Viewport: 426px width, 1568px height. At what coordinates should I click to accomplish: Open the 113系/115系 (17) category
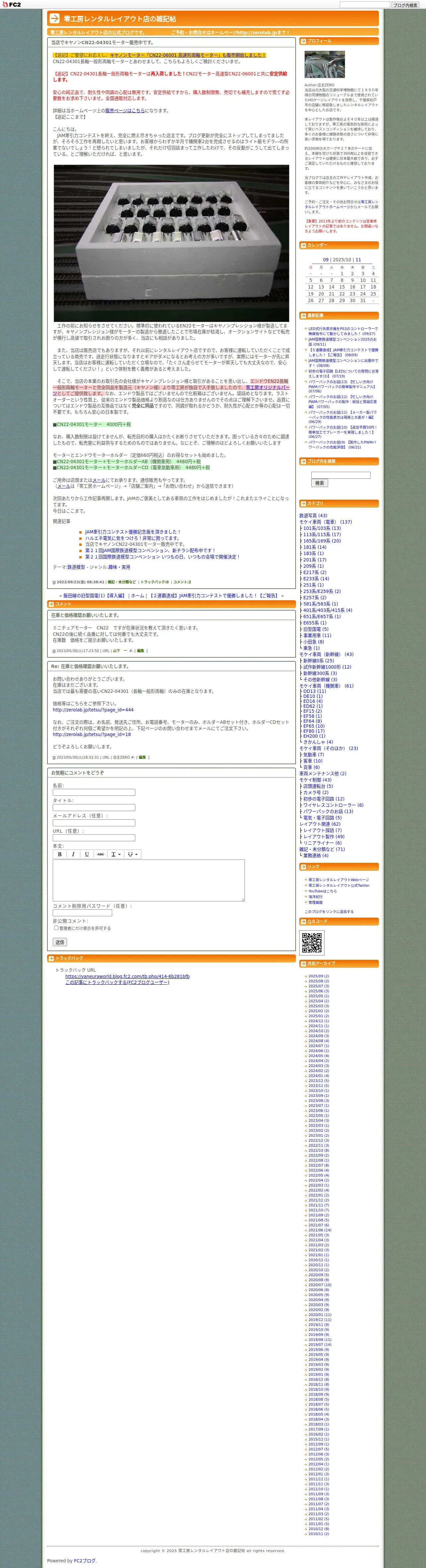tap(322, 535)
